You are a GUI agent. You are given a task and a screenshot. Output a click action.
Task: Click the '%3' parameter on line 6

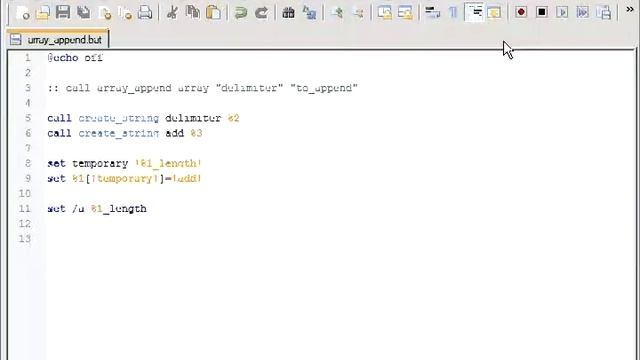(x=196, y=133)
